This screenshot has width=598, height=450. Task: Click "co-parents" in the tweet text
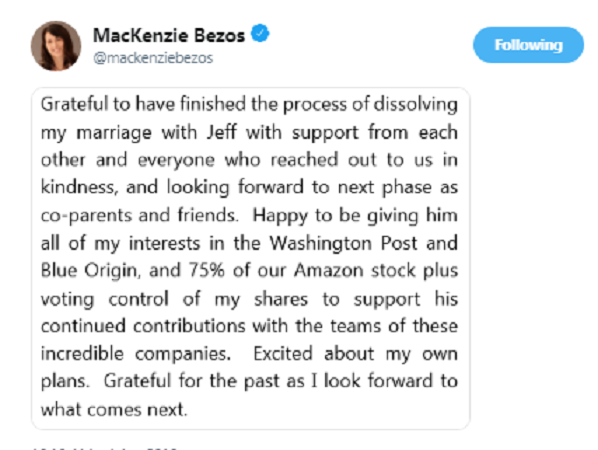[x=85, y=216]
